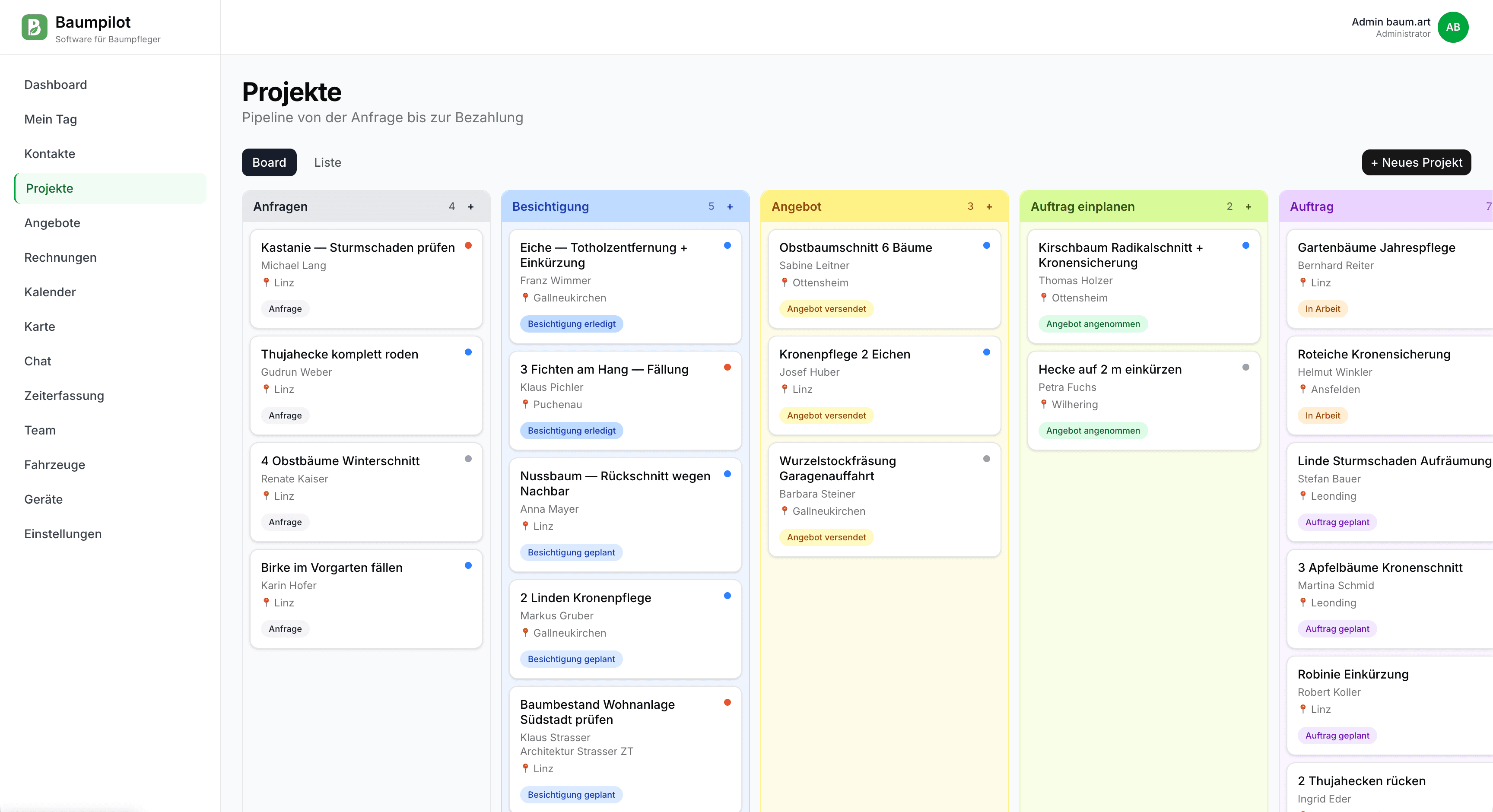Open the Linde Sturmschaden Aufräumung card
1493x812 pixels.
(1390, 493)
